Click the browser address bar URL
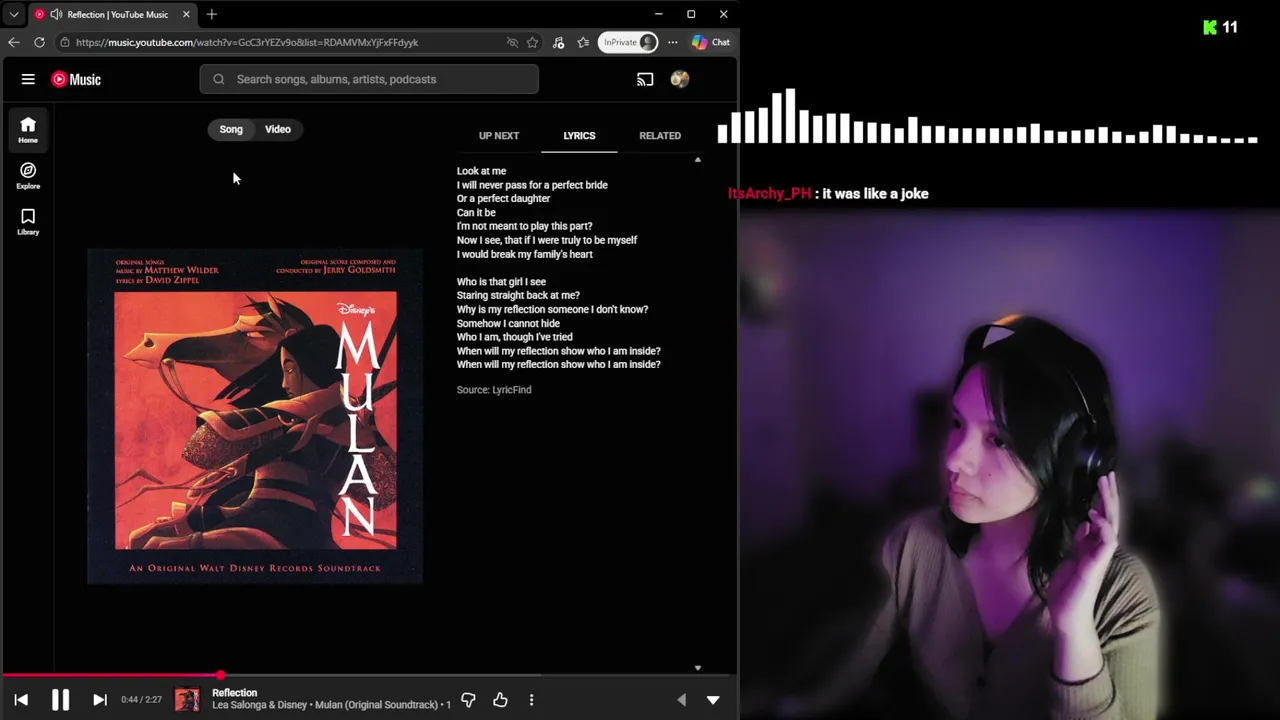1280x720 pixels. pyautogui.click(x=247, y=42)
